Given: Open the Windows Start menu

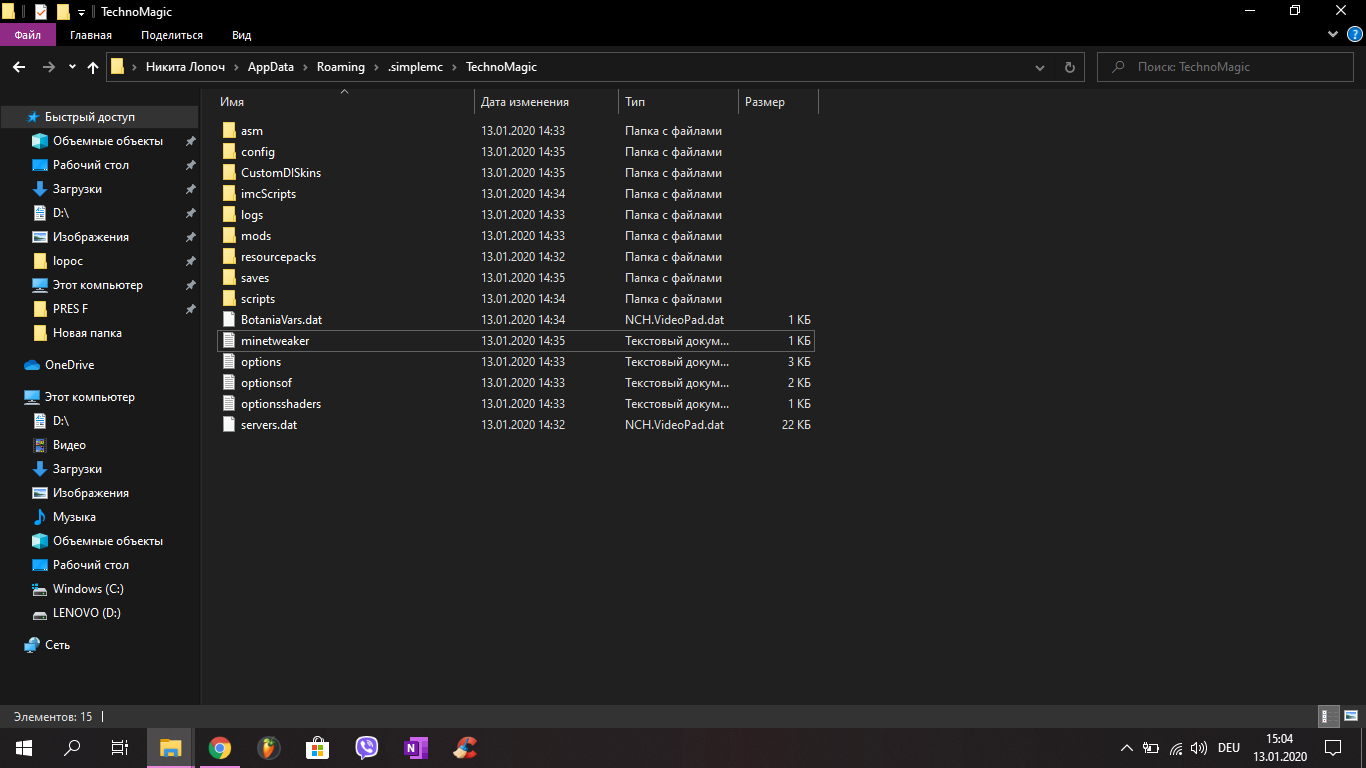Looking at the screenshot, I should pos(24,748).
